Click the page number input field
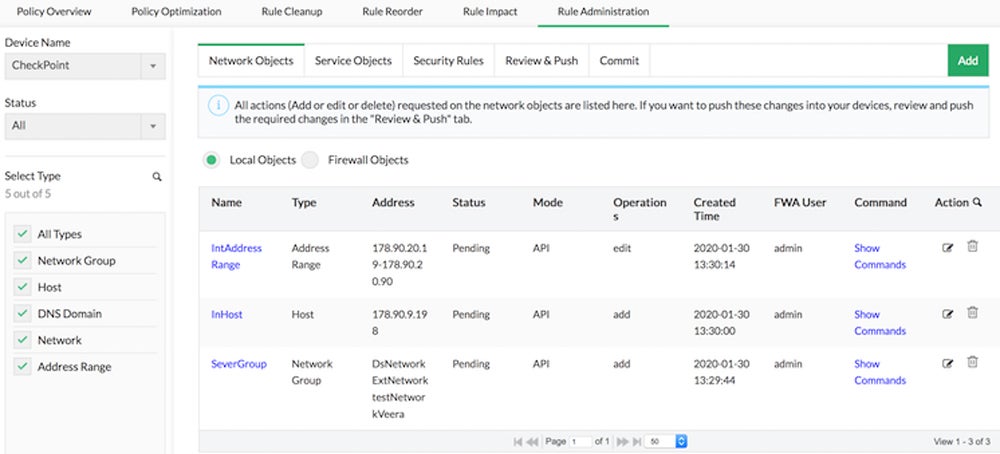The width and height of the screenshot is (1000, 454). 580,441
